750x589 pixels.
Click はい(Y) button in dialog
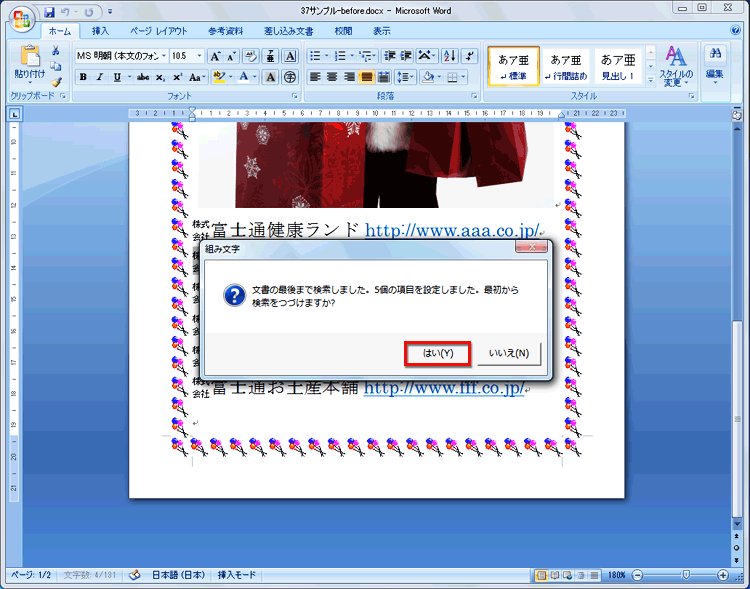pos(438,354)
